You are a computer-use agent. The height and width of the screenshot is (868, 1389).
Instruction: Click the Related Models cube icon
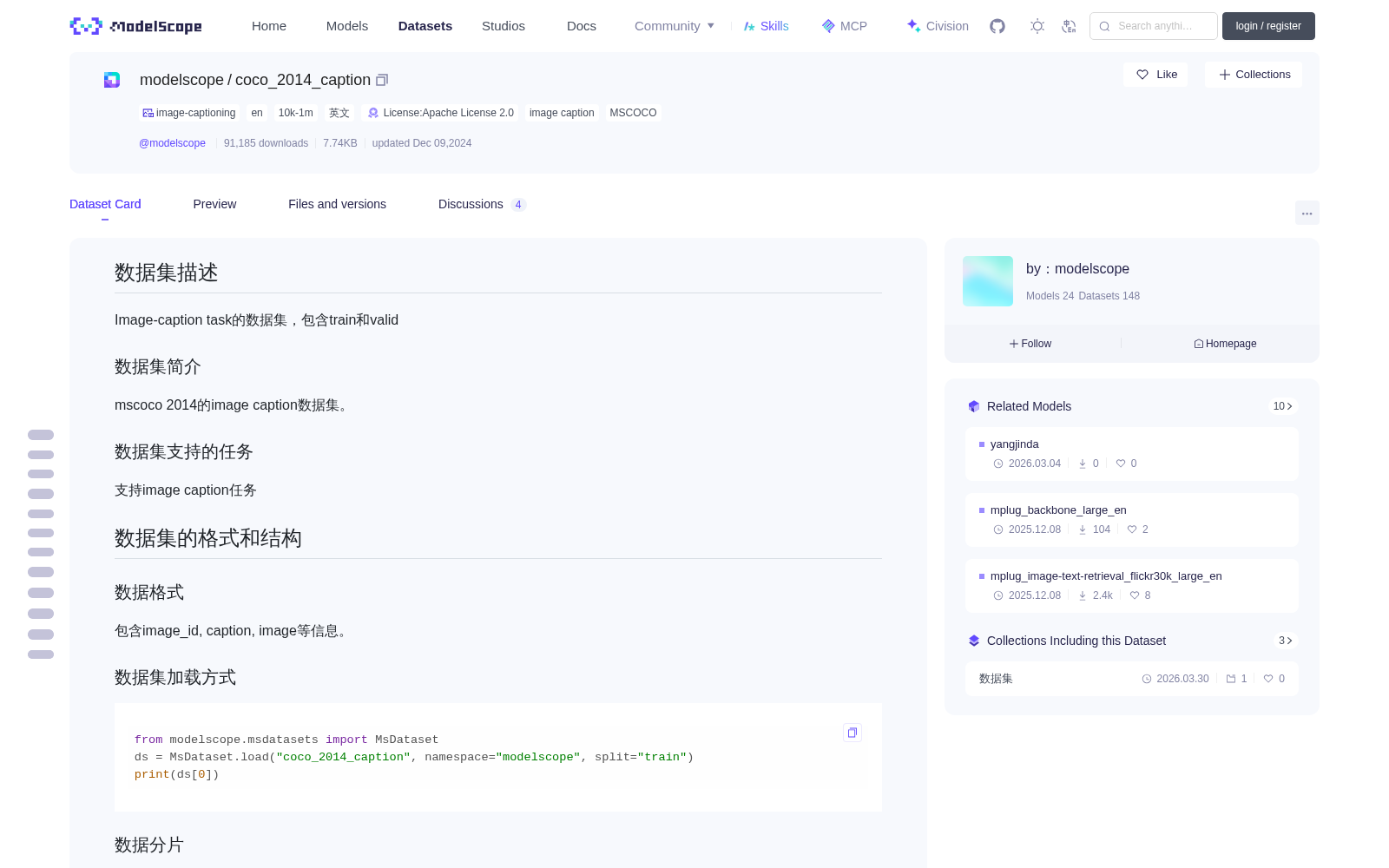click(974, 406)
